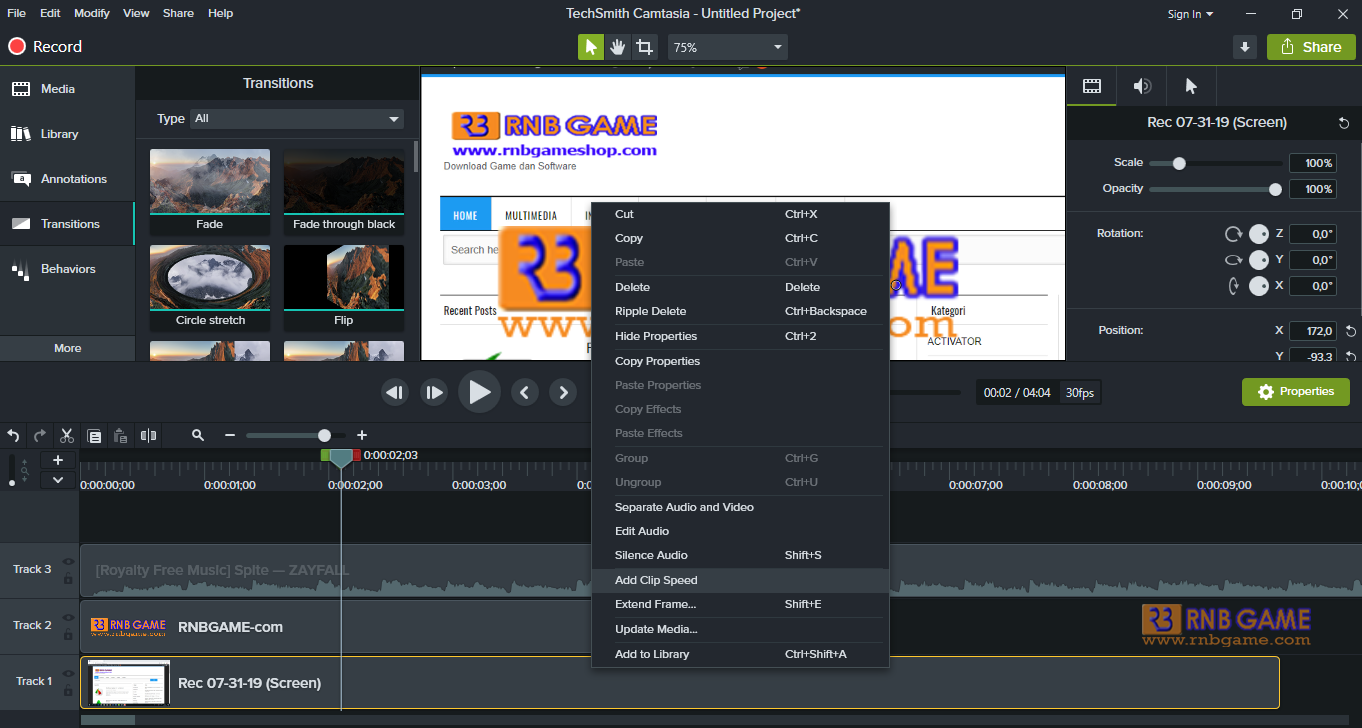1362x728 pixels.
Task: Click the timeline Paste icon
Action: click(121, 436)
